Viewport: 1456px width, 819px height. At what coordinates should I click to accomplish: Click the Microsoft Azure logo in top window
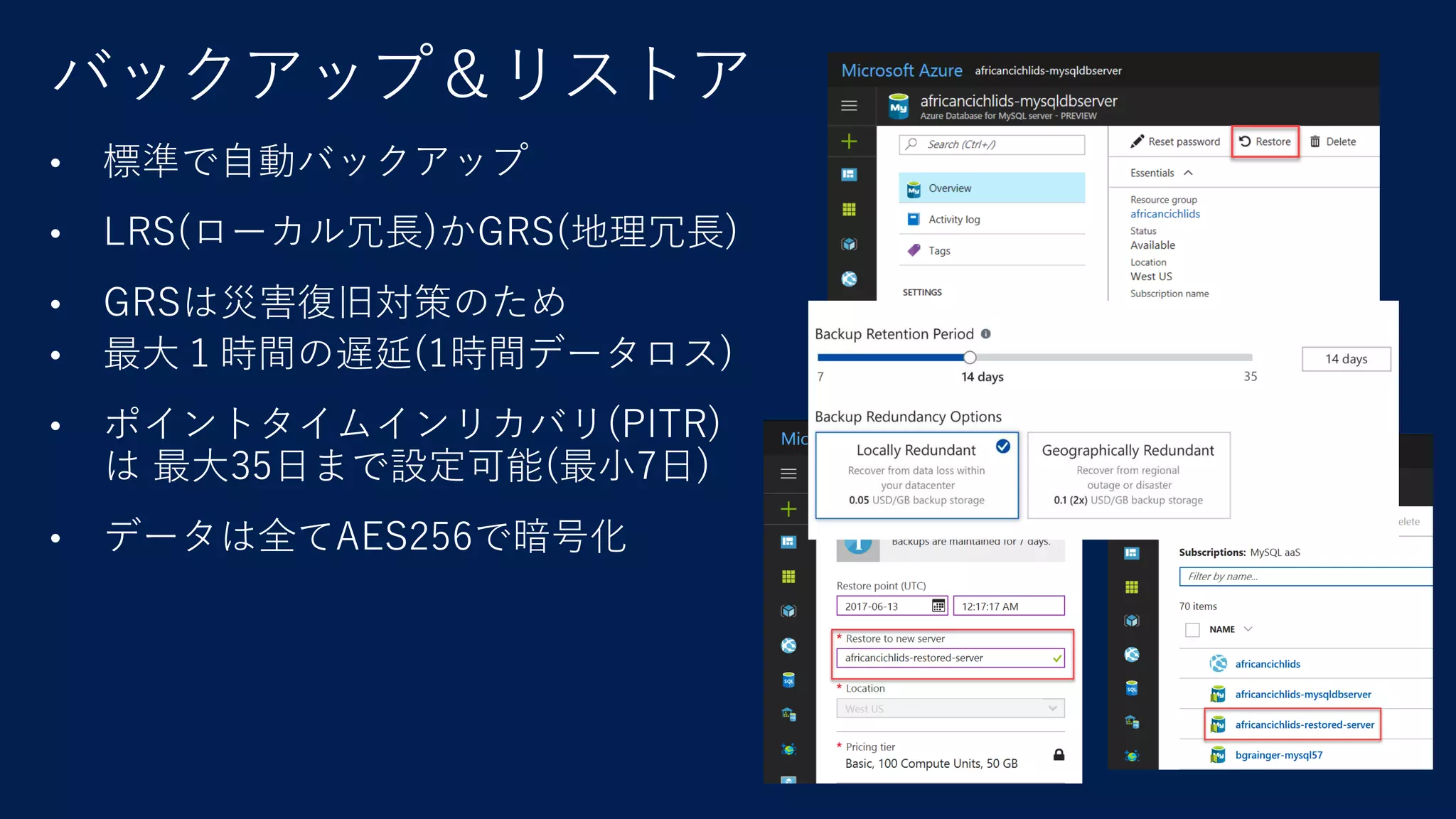pos(901,70)
